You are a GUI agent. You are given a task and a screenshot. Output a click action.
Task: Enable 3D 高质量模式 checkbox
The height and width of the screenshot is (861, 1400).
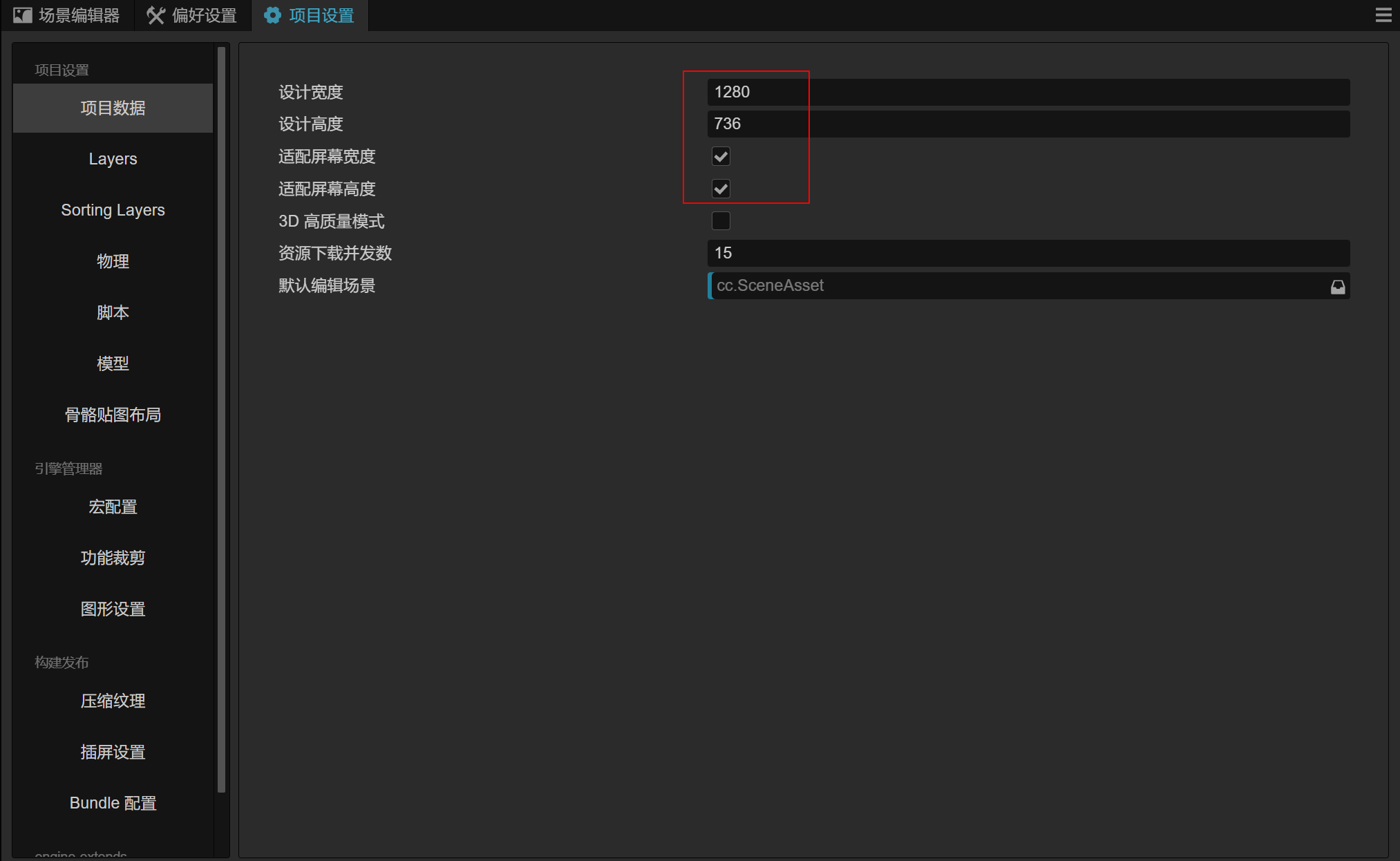click(x=720, y=220)
